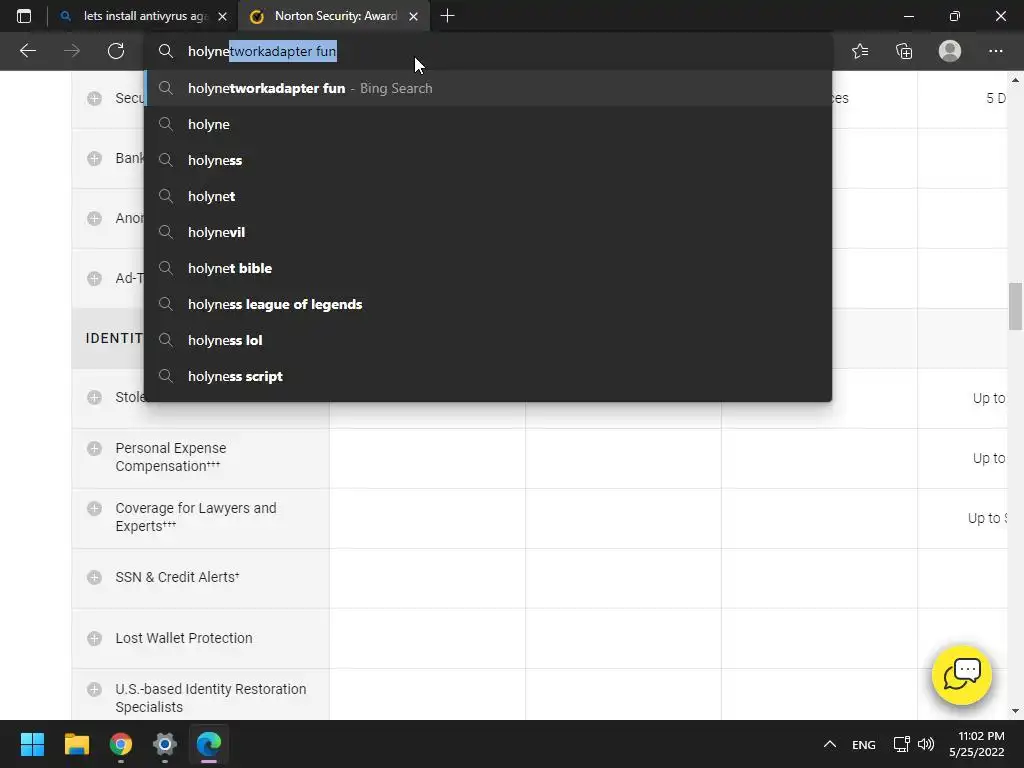Image resolution: width=1024 pixels, height=768 pixels.
Task: Click the scrollbar down arrow
Action: (1015, 711)
